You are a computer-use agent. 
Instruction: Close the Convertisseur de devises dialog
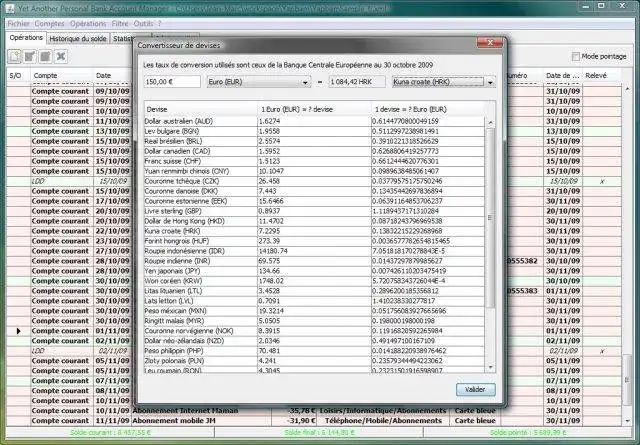coord(490,42)
